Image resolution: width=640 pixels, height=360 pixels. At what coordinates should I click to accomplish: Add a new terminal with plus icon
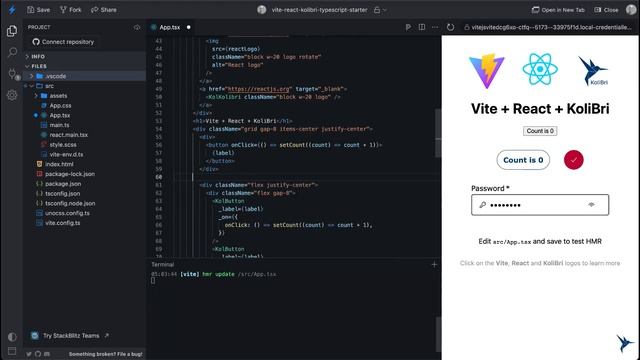(x=434, y=264)
